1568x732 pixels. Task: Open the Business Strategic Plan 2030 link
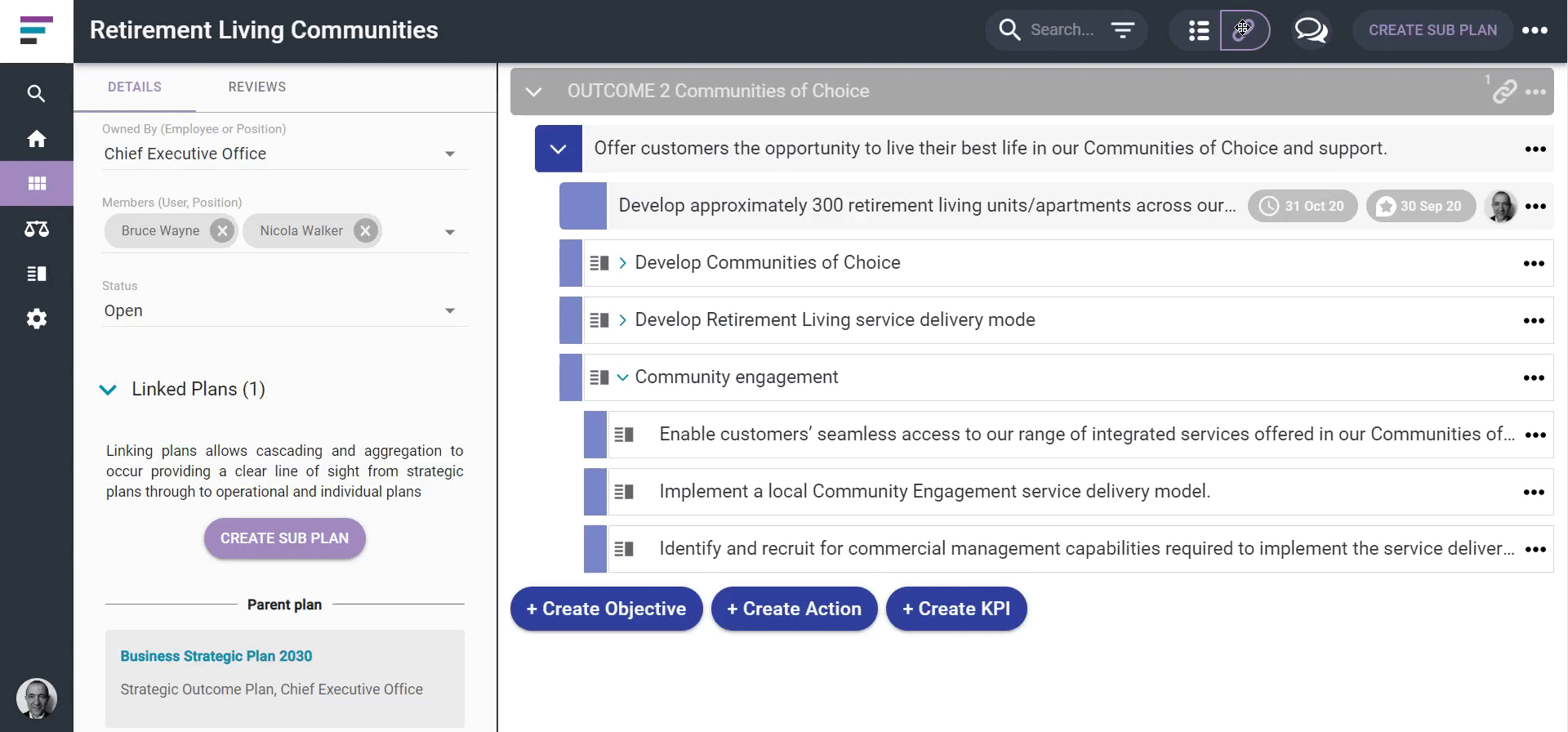click(216, 656)
